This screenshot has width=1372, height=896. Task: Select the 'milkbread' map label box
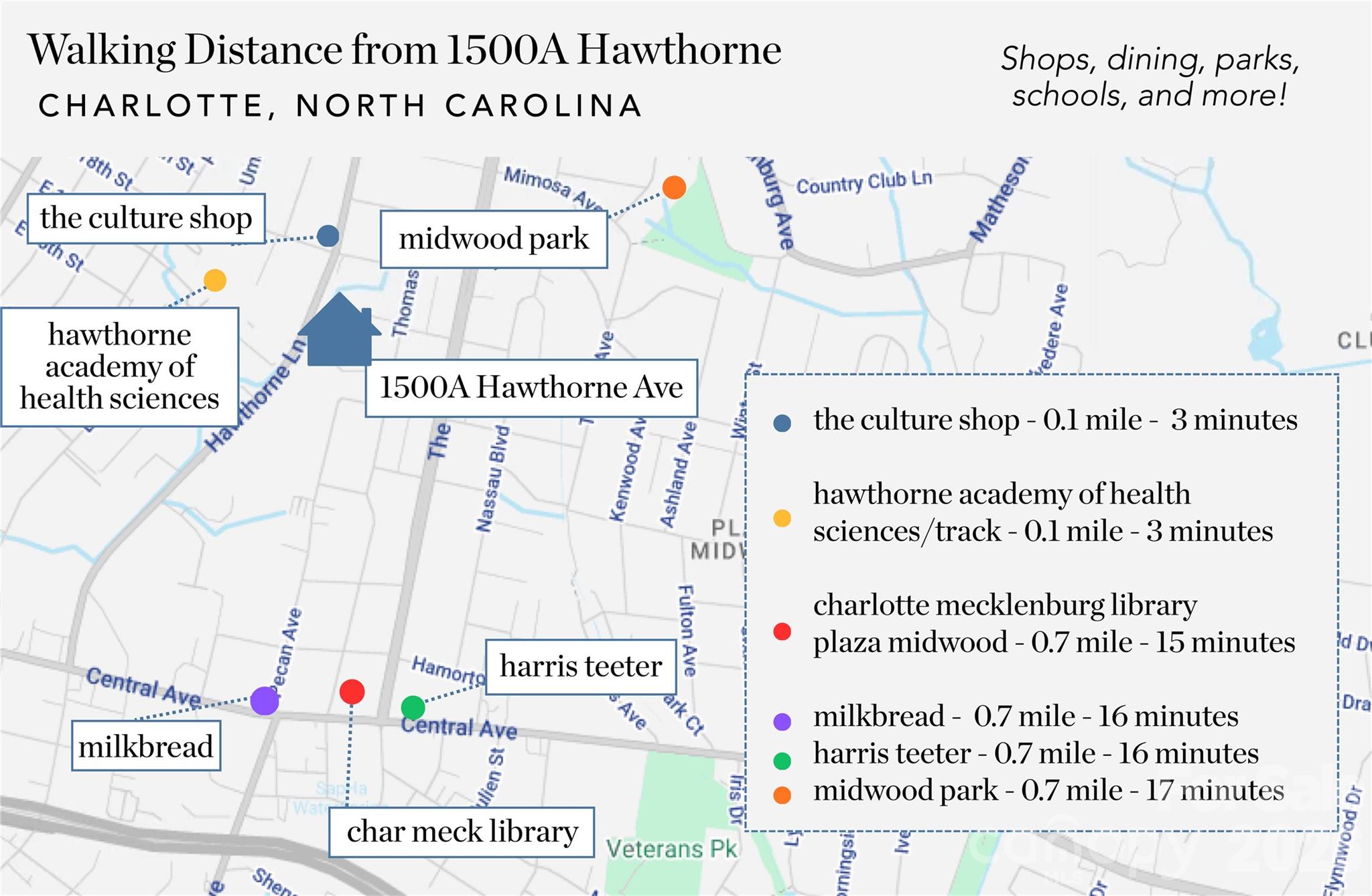(x=146, y=746)
